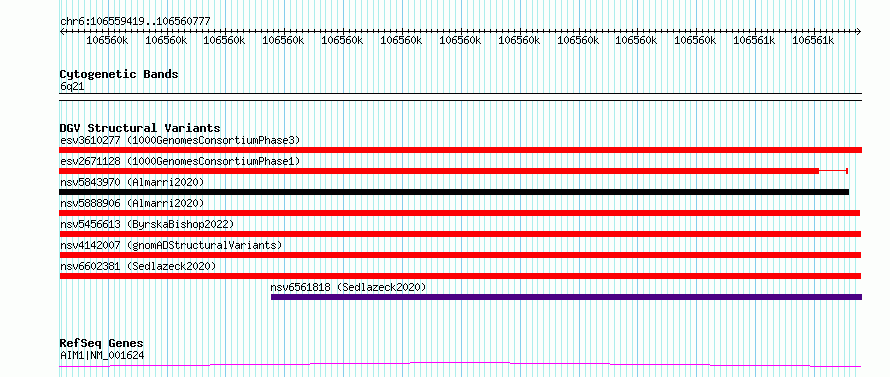Click the nsv6561818 (Sedlazeck2020) label

[x=349, y=287]
